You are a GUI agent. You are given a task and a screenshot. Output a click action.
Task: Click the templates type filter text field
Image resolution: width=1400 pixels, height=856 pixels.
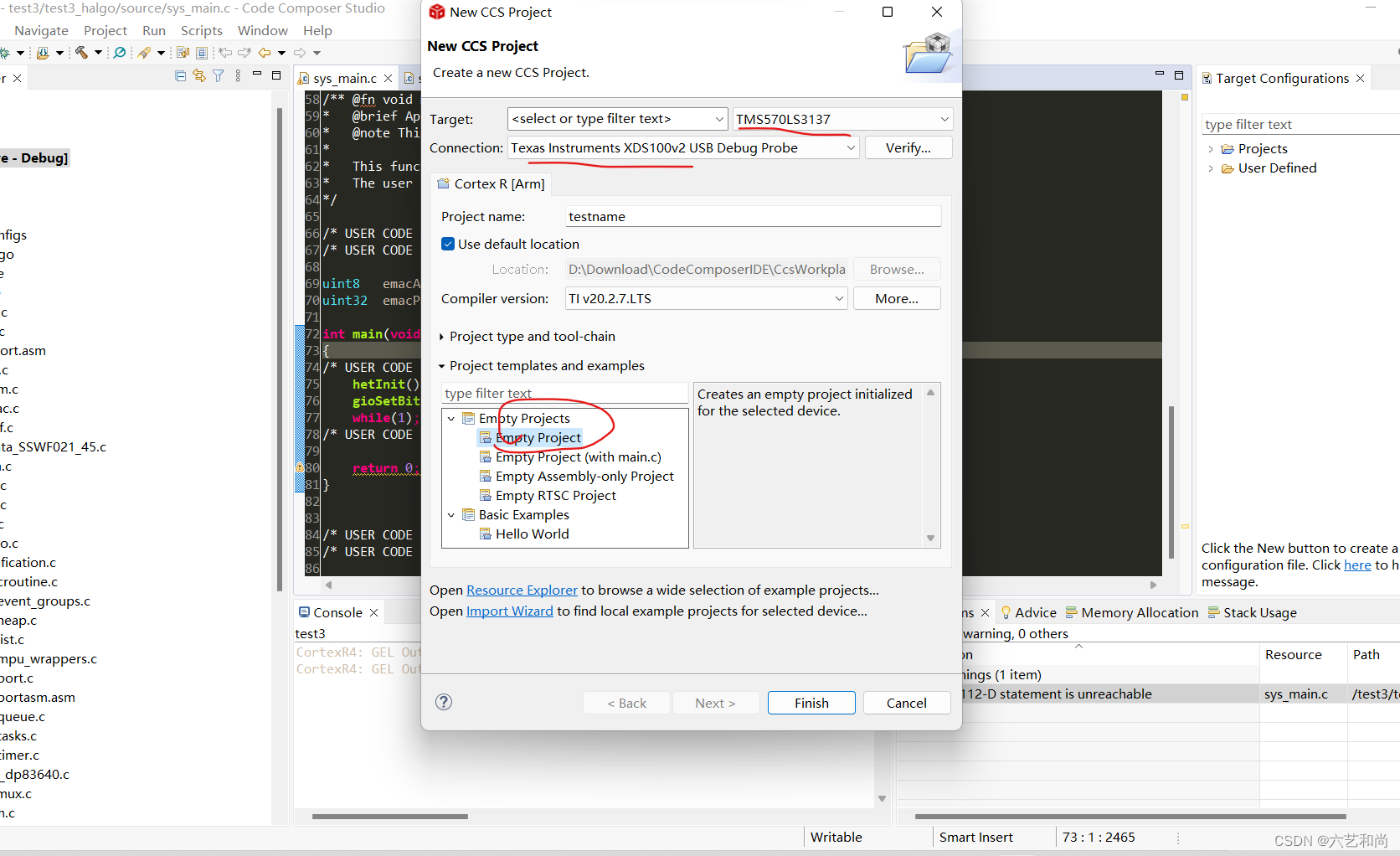[564, 393]
